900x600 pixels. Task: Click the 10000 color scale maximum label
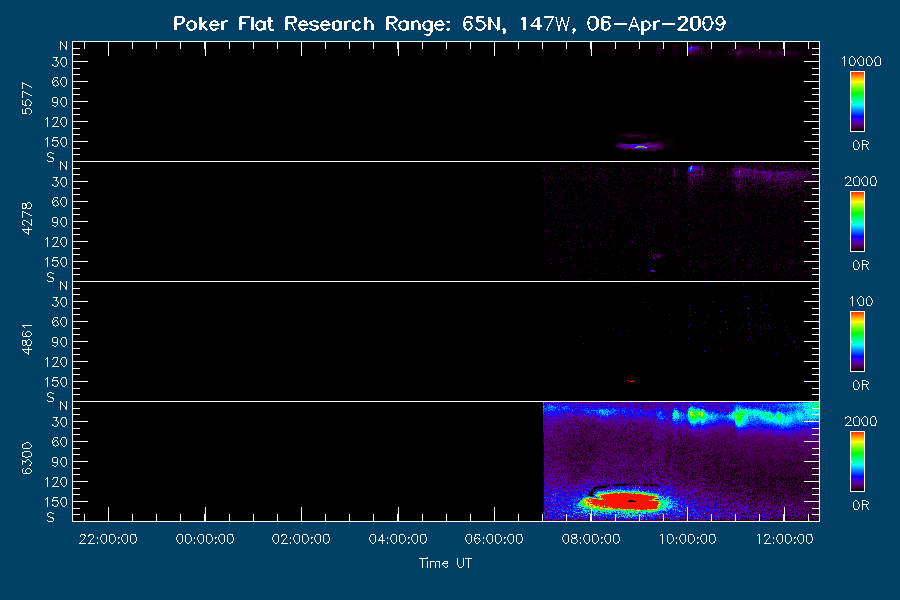click(x=861, y=61)
